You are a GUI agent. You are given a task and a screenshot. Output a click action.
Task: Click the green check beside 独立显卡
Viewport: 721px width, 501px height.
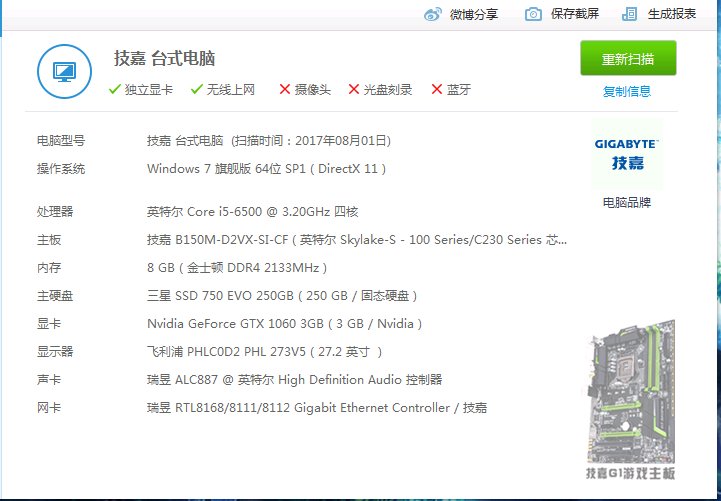coord(115,89)
